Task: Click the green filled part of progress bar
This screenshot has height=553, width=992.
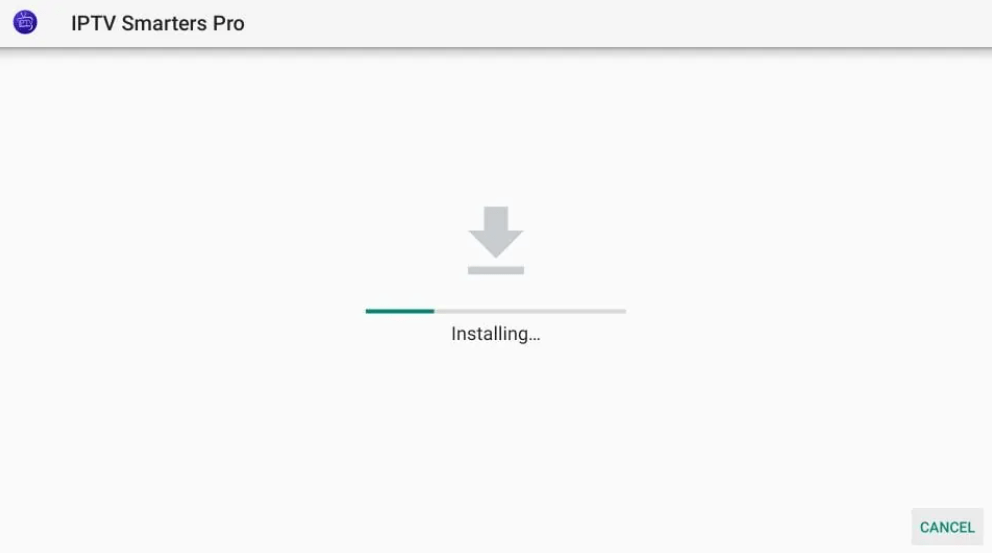Action: coord(400,311)
